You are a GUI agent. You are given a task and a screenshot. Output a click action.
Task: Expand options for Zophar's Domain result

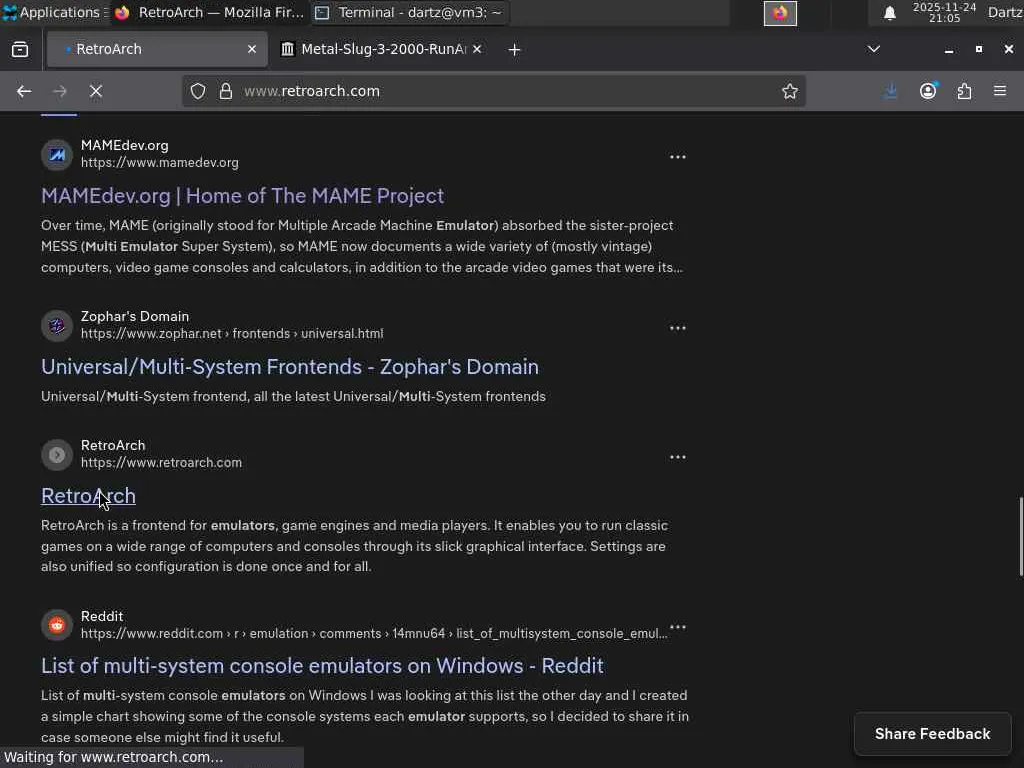tap(678, 328)
